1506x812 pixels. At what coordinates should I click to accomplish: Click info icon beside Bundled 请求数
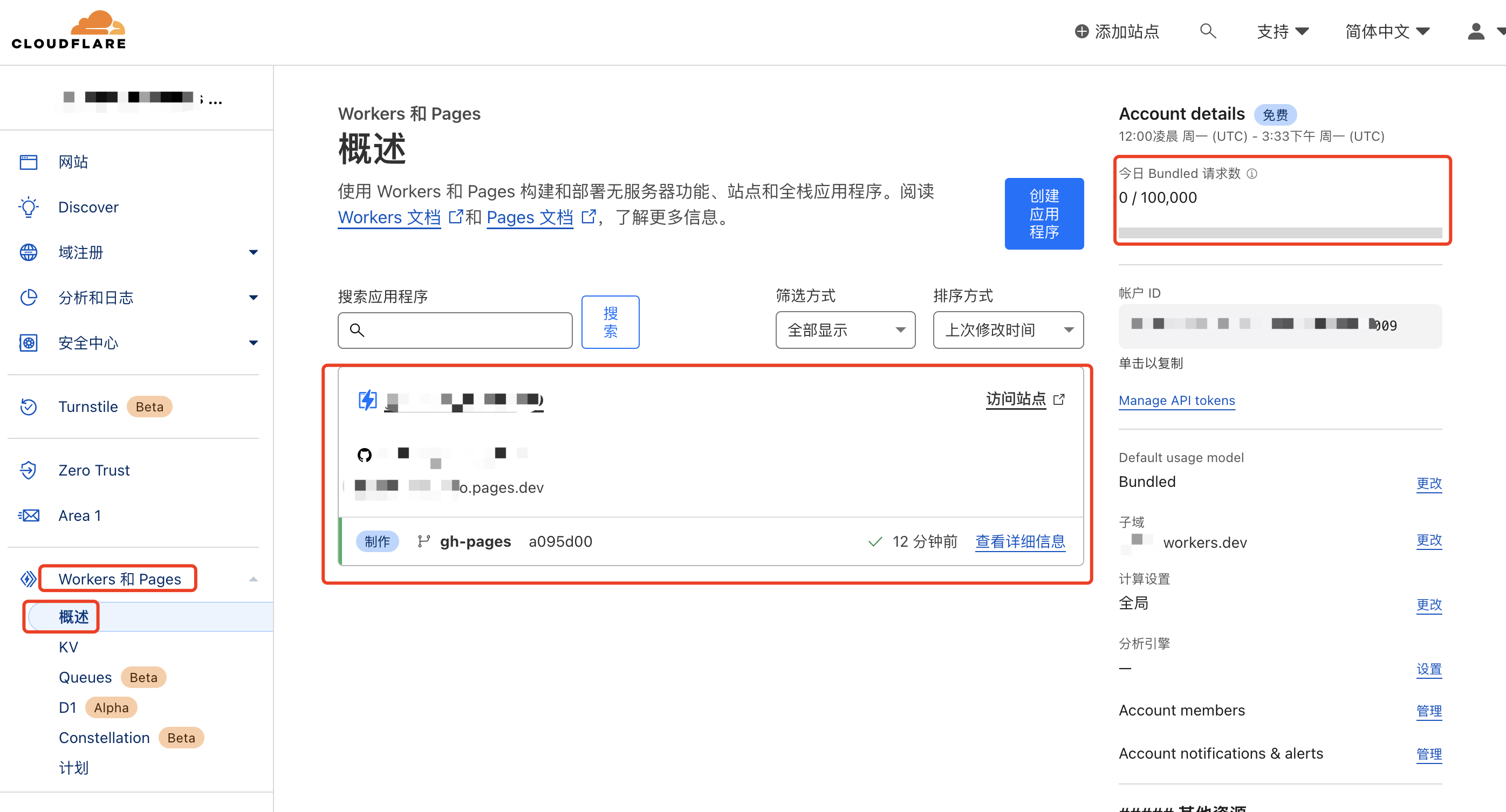tap(1252, 174)
